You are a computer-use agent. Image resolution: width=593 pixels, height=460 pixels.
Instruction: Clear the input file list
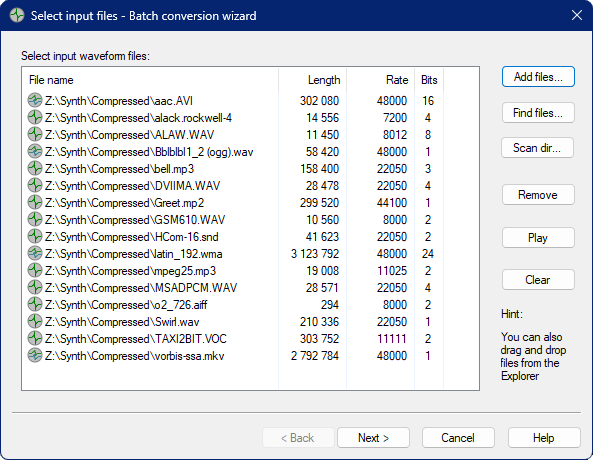pyautogui.click(x=538, y=280)
